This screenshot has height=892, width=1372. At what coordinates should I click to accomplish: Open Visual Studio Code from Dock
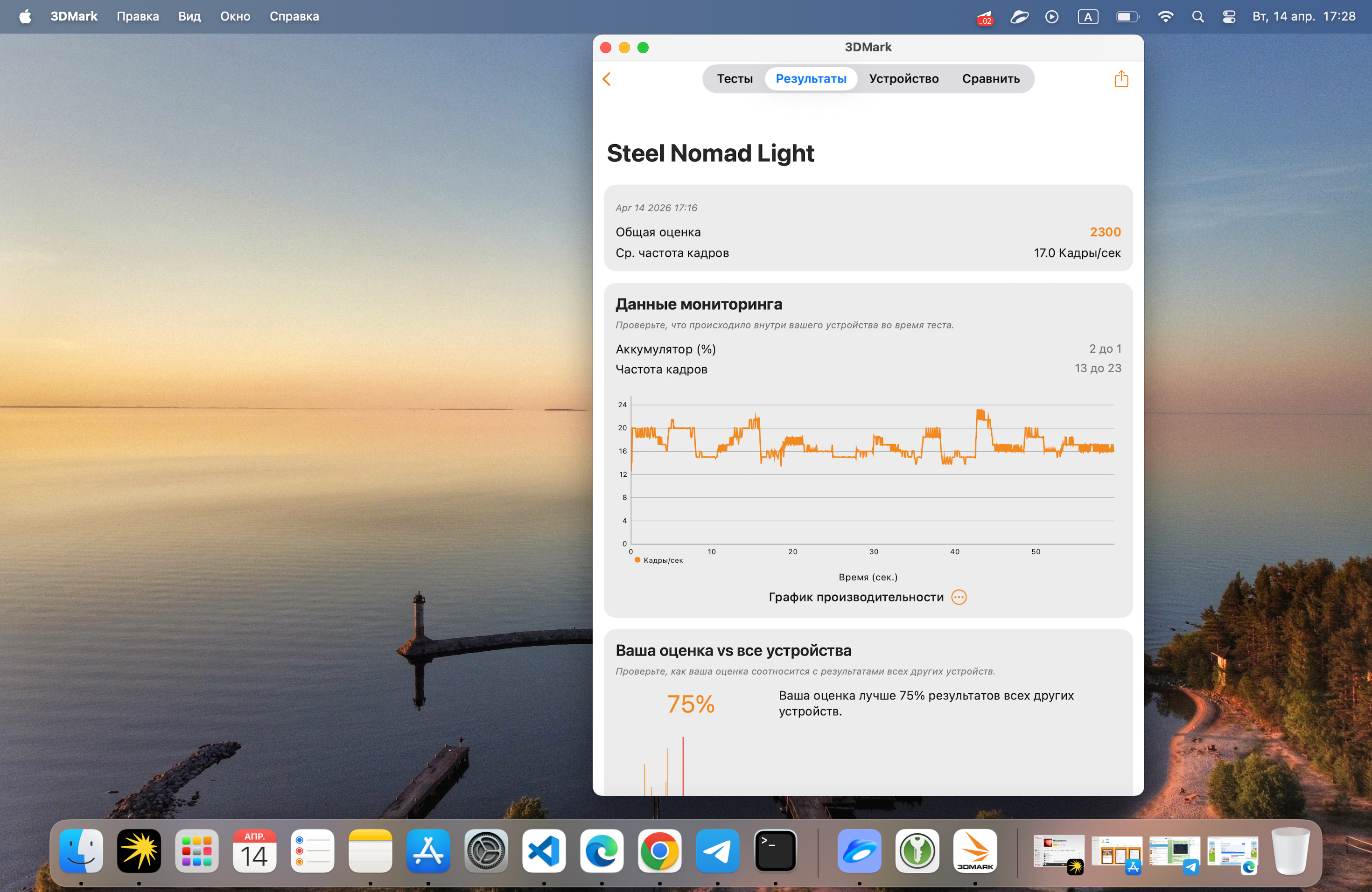(544, 851)
